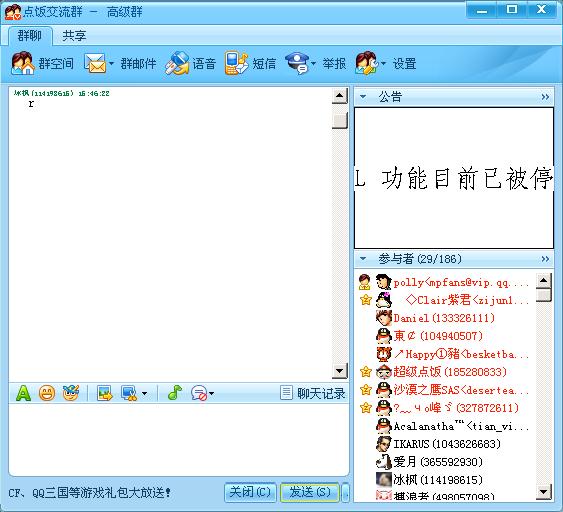Click polly's avatar icon
The height and width of the screenshot is (512, 563).
tap(383, 282)
